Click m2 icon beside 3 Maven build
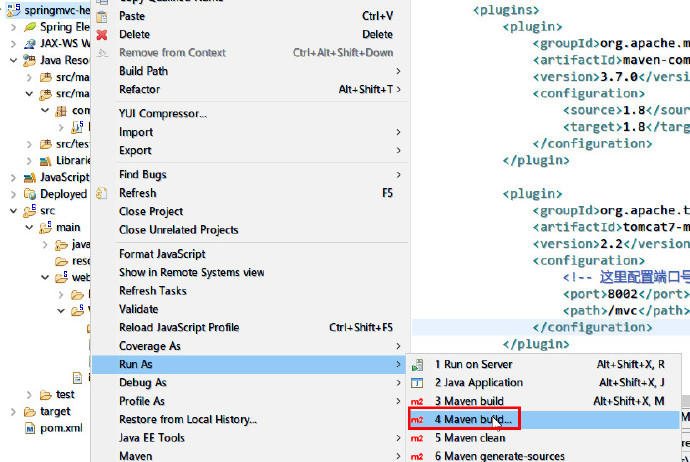Screen dimensions: 690x462 coord(417,402)
